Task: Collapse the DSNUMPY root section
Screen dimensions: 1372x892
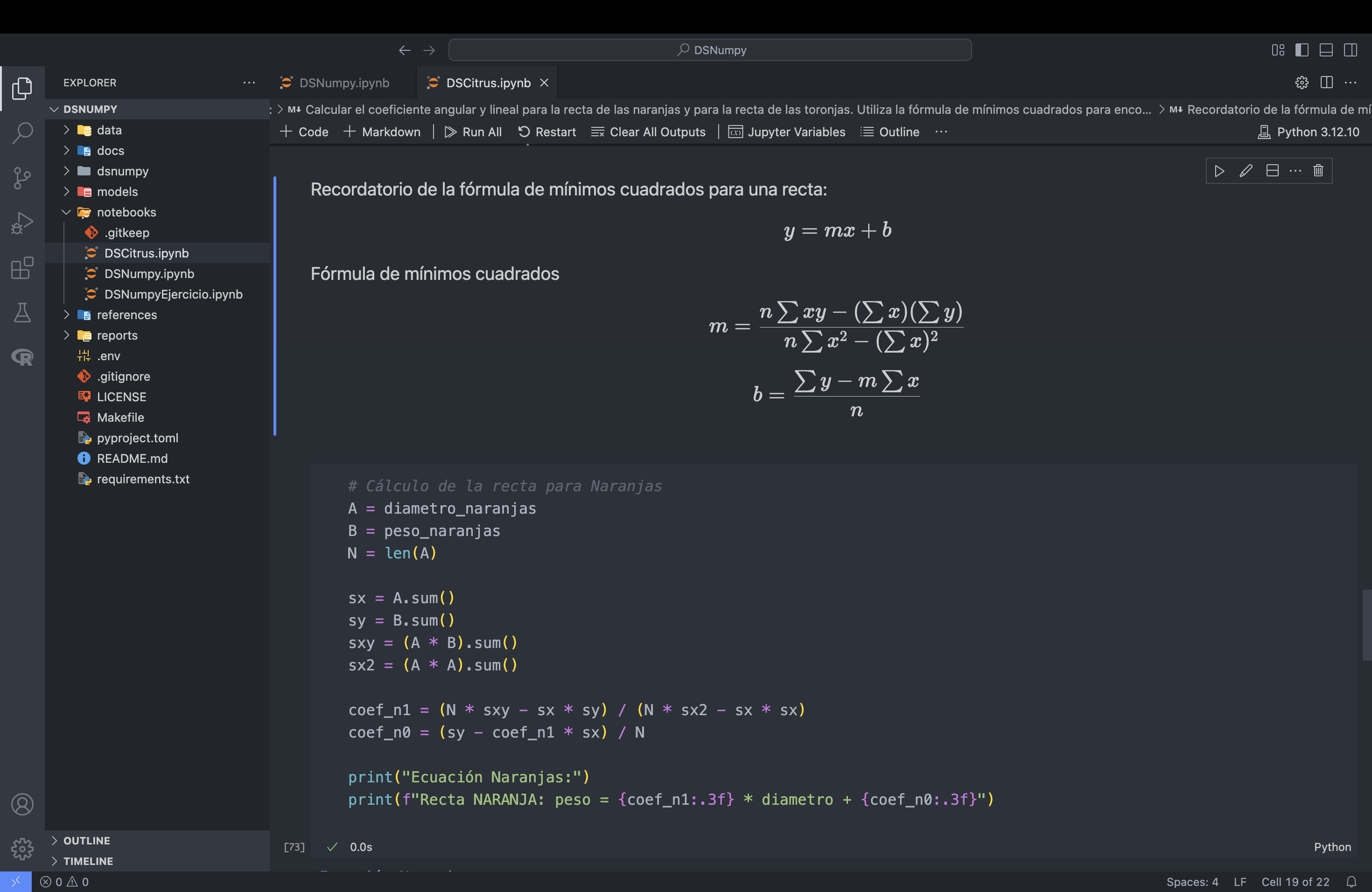Action: (157, 109)
